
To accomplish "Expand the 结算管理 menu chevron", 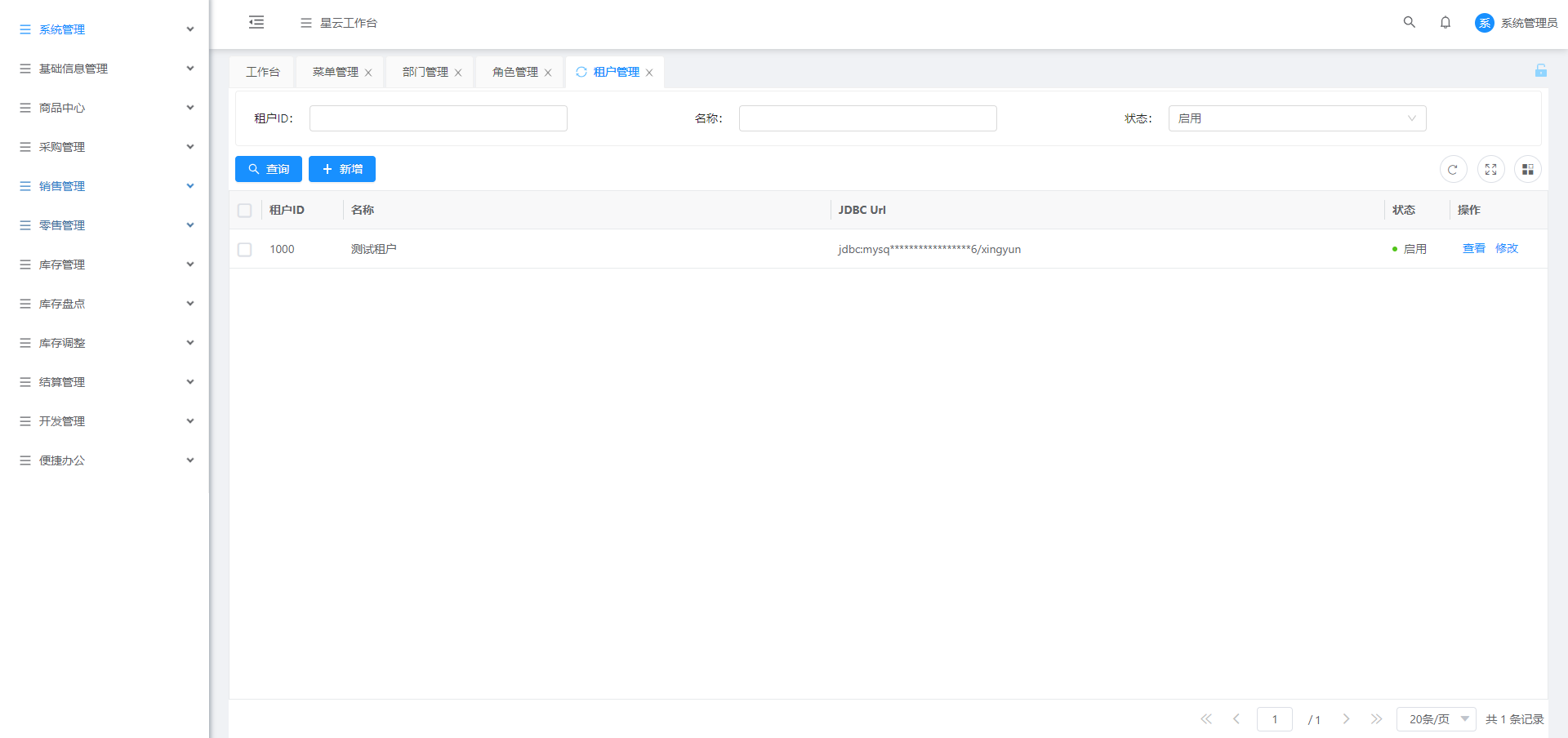I will pos(190,382).
